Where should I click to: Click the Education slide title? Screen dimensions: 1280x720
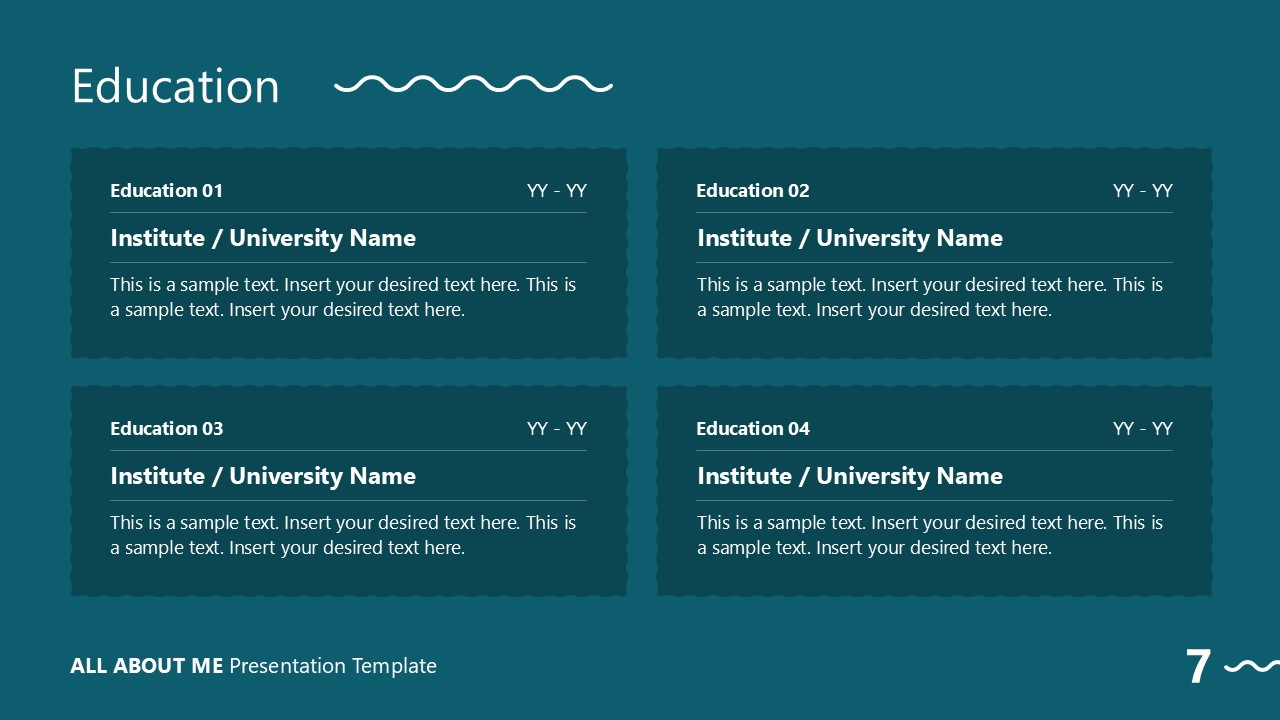(x=176, y=86)
